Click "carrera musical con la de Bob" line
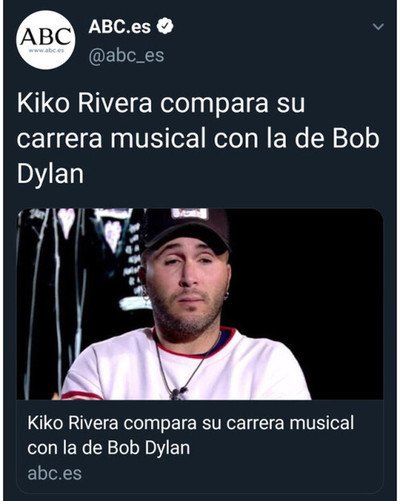This screenshot has height=501, width=400. (x=198, y=139)
